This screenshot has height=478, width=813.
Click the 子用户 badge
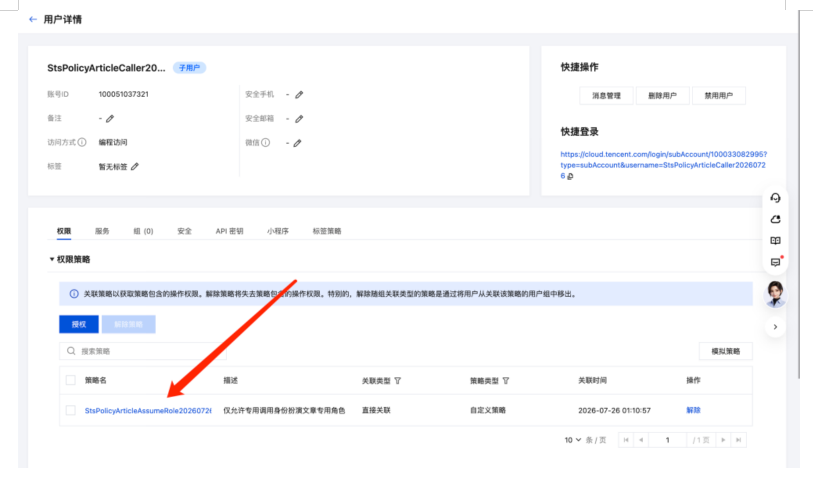click(x=189, y=68)
